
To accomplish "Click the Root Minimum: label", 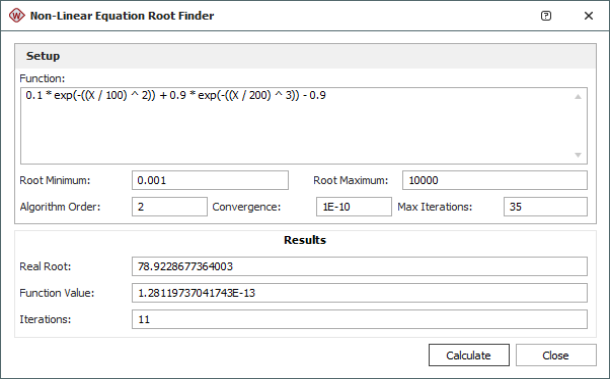I will click(x=55, y=181).
